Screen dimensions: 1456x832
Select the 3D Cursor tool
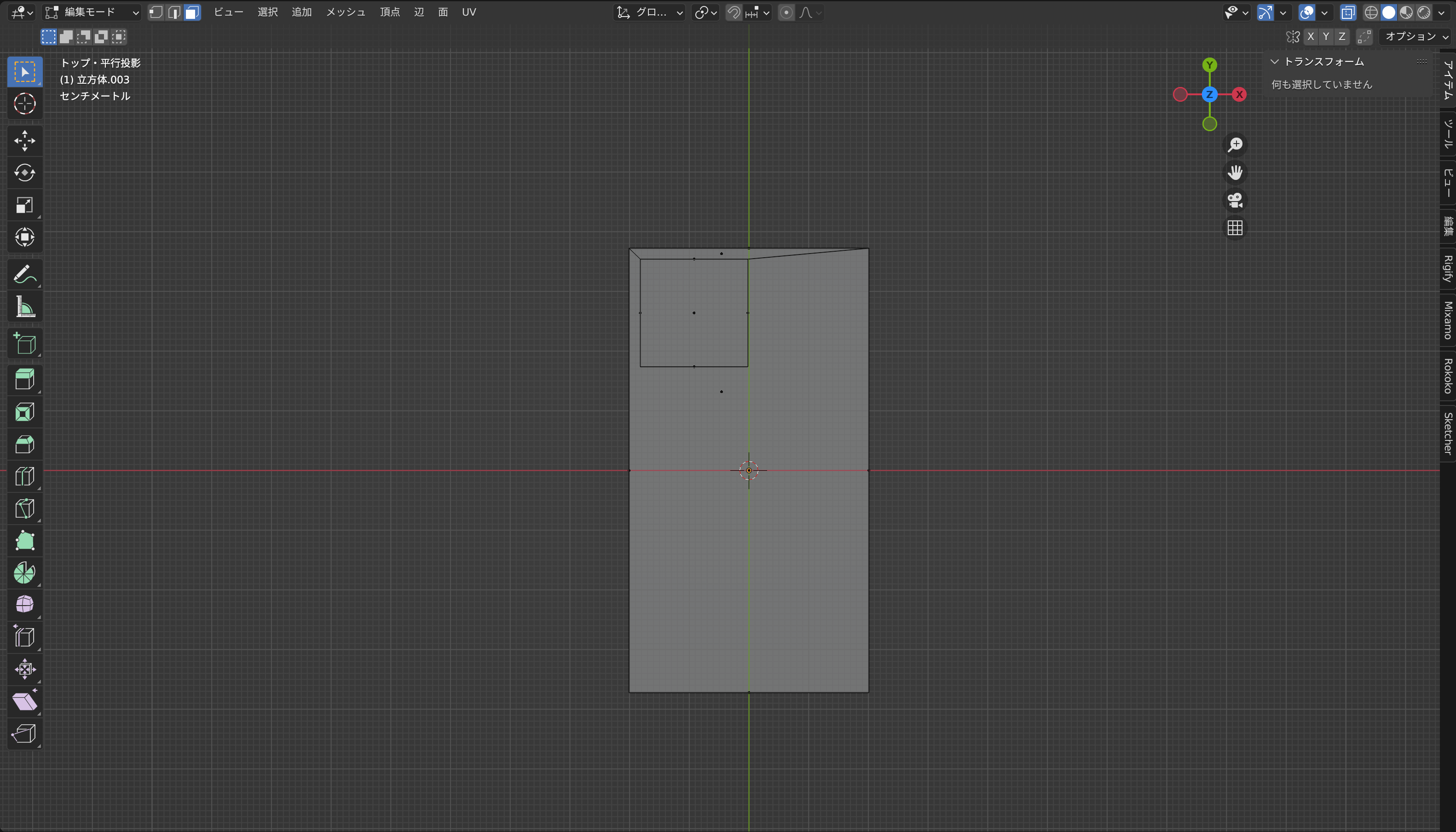(24, 104)
